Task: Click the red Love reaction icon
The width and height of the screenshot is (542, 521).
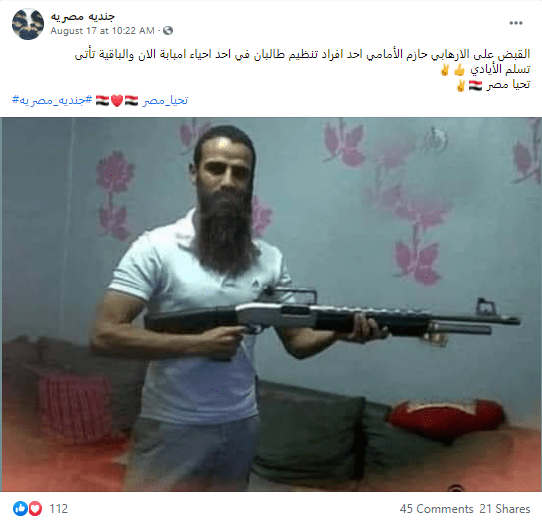Action: click(35, 509)
